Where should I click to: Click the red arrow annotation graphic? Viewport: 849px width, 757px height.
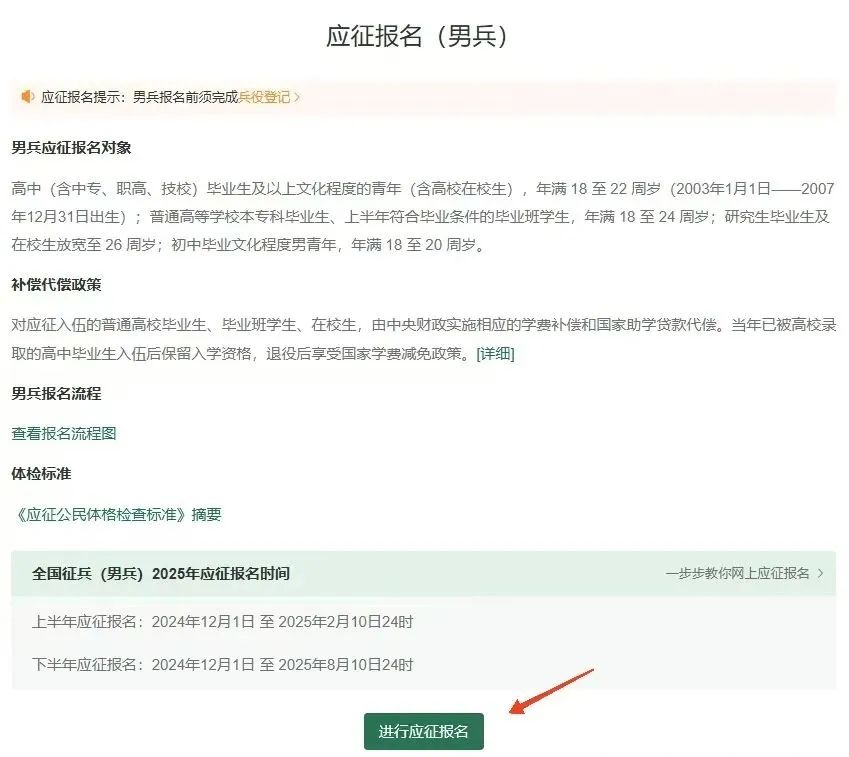click(552, 691)
